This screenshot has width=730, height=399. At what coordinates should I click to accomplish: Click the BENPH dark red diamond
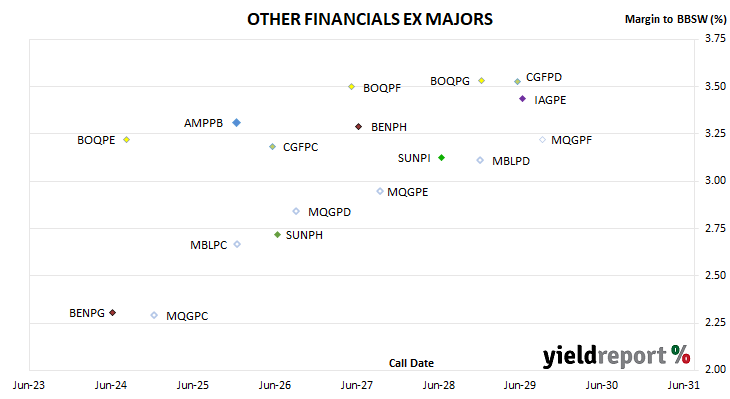click(x=358, y=127)
